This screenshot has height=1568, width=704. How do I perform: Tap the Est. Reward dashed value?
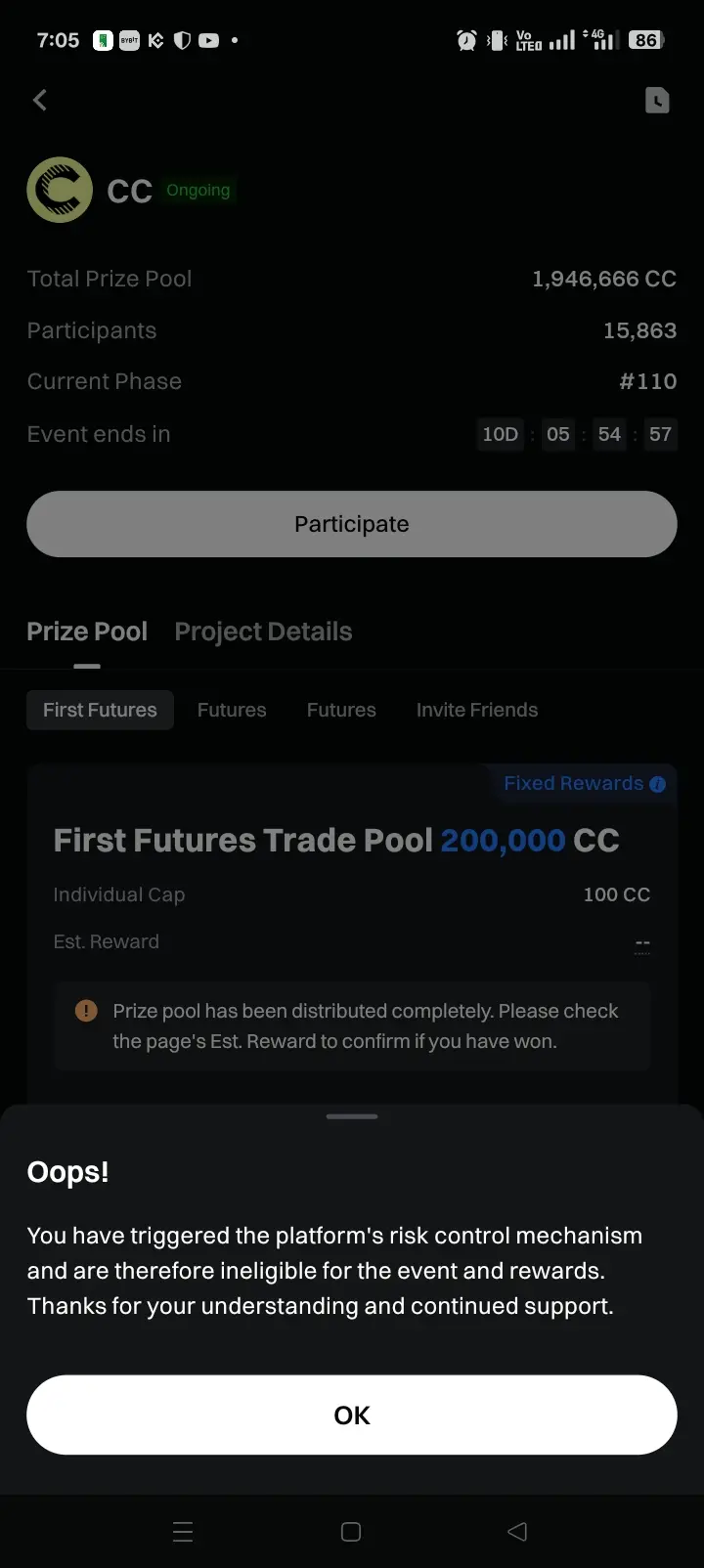pyautogui.click(x=642, y=943)
